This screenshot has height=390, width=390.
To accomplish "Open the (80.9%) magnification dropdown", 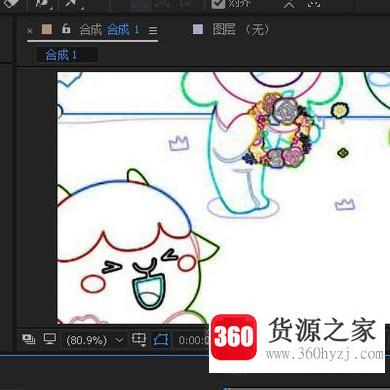I will click(x=94, y=340).
